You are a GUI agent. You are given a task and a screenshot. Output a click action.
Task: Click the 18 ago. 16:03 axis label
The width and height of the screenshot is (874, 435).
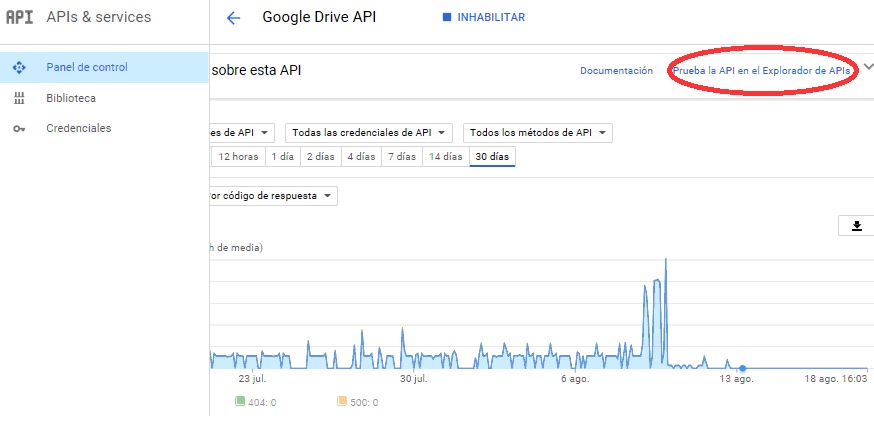835,379
